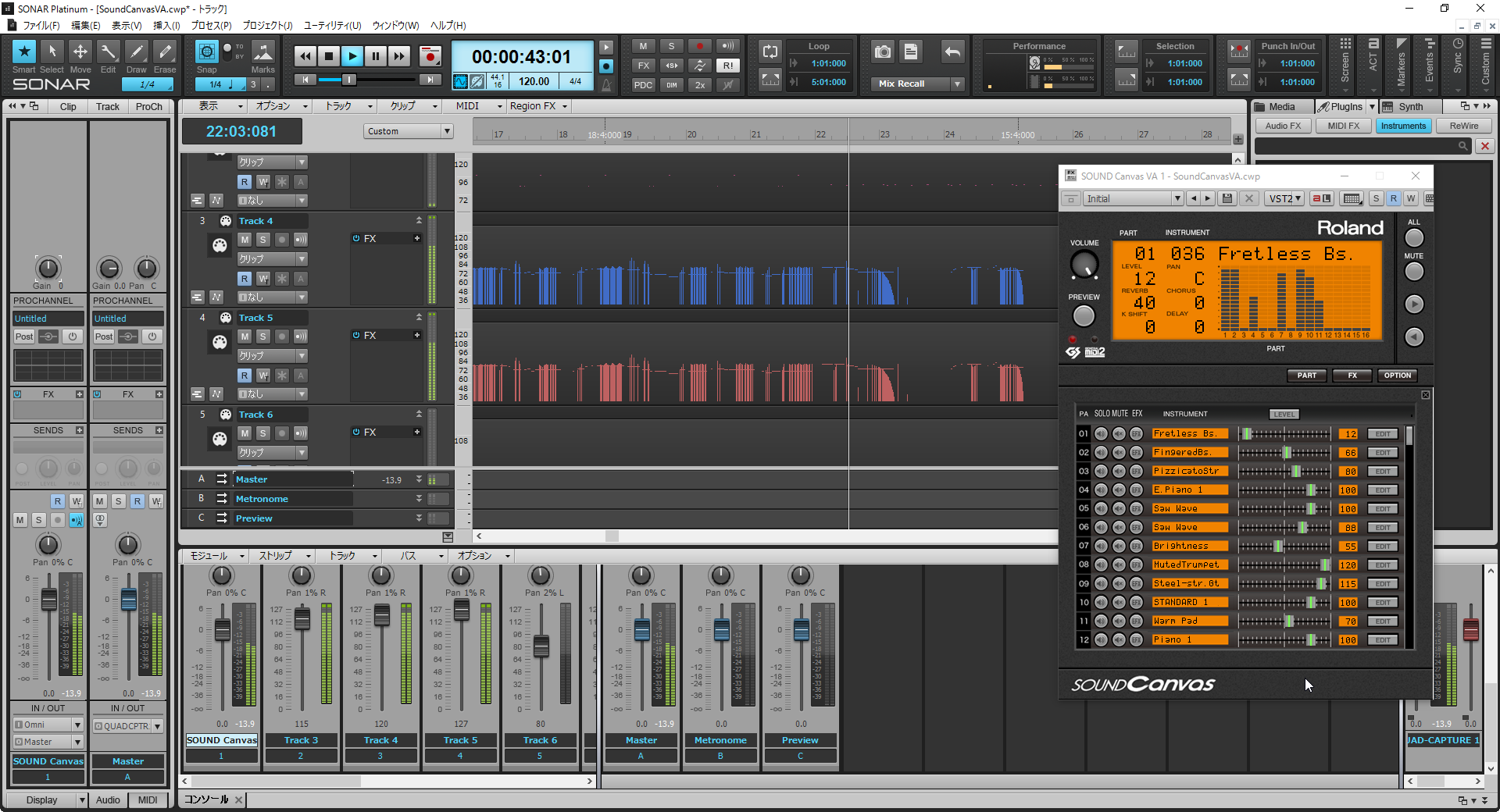
Task: Open Mix Recall dropdown
Action: [957, 84]
